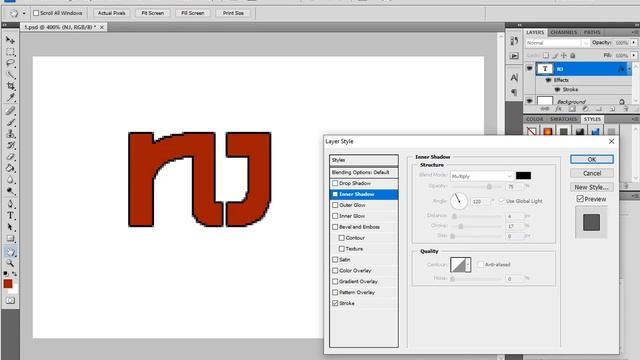This screenshot has width=640, height=360.
Task: Open the Styles panel menu
Action: 635,119
